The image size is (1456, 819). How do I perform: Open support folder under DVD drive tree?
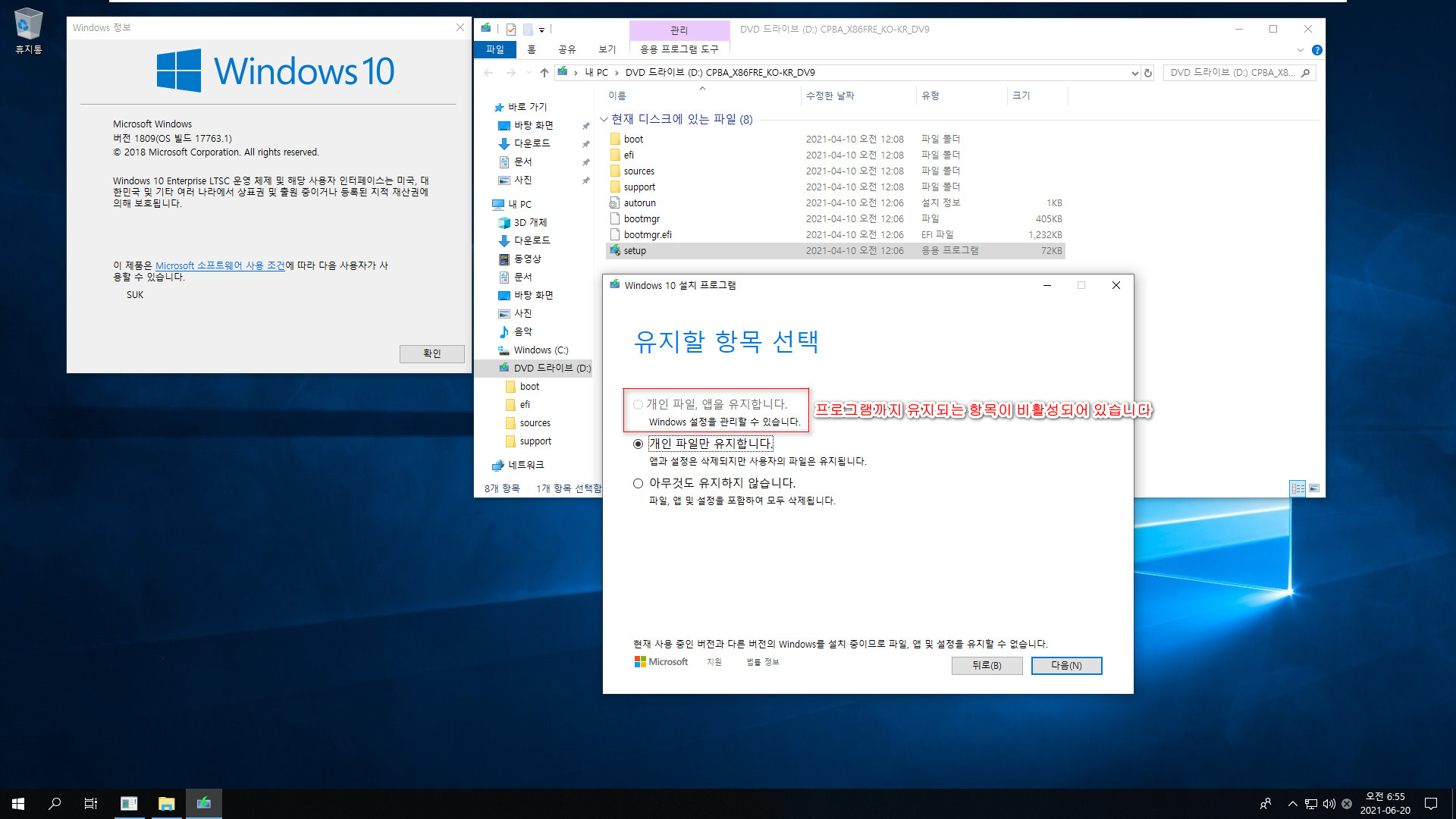point(535,441)
